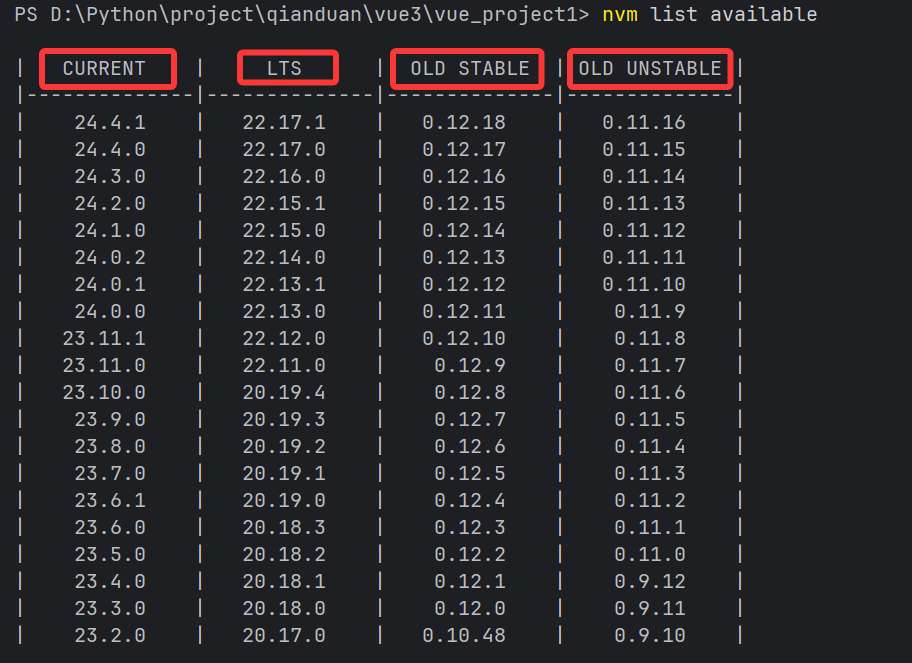Select LTS version 22.13.1

click(x=284, y=284)
